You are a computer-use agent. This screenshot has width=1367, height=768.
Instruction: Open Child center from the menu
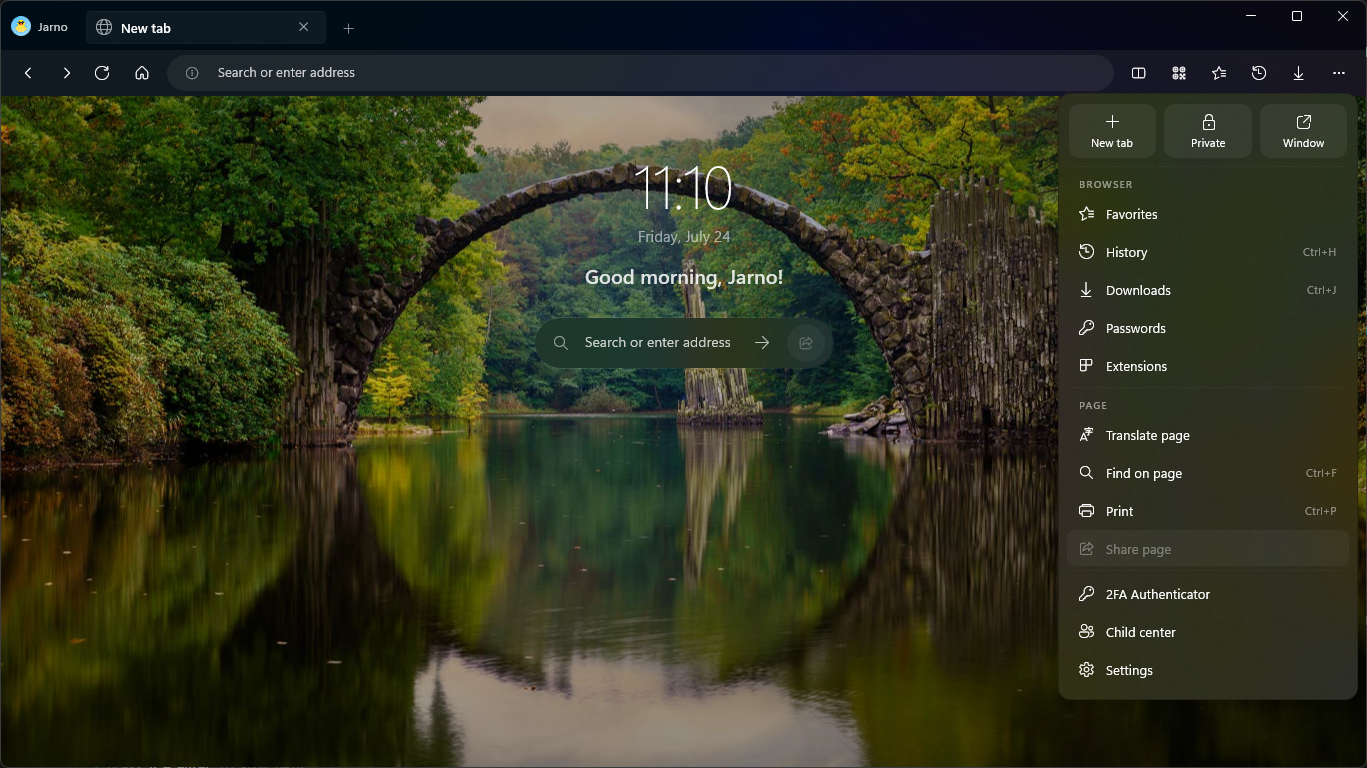(x=1208, y=632)
